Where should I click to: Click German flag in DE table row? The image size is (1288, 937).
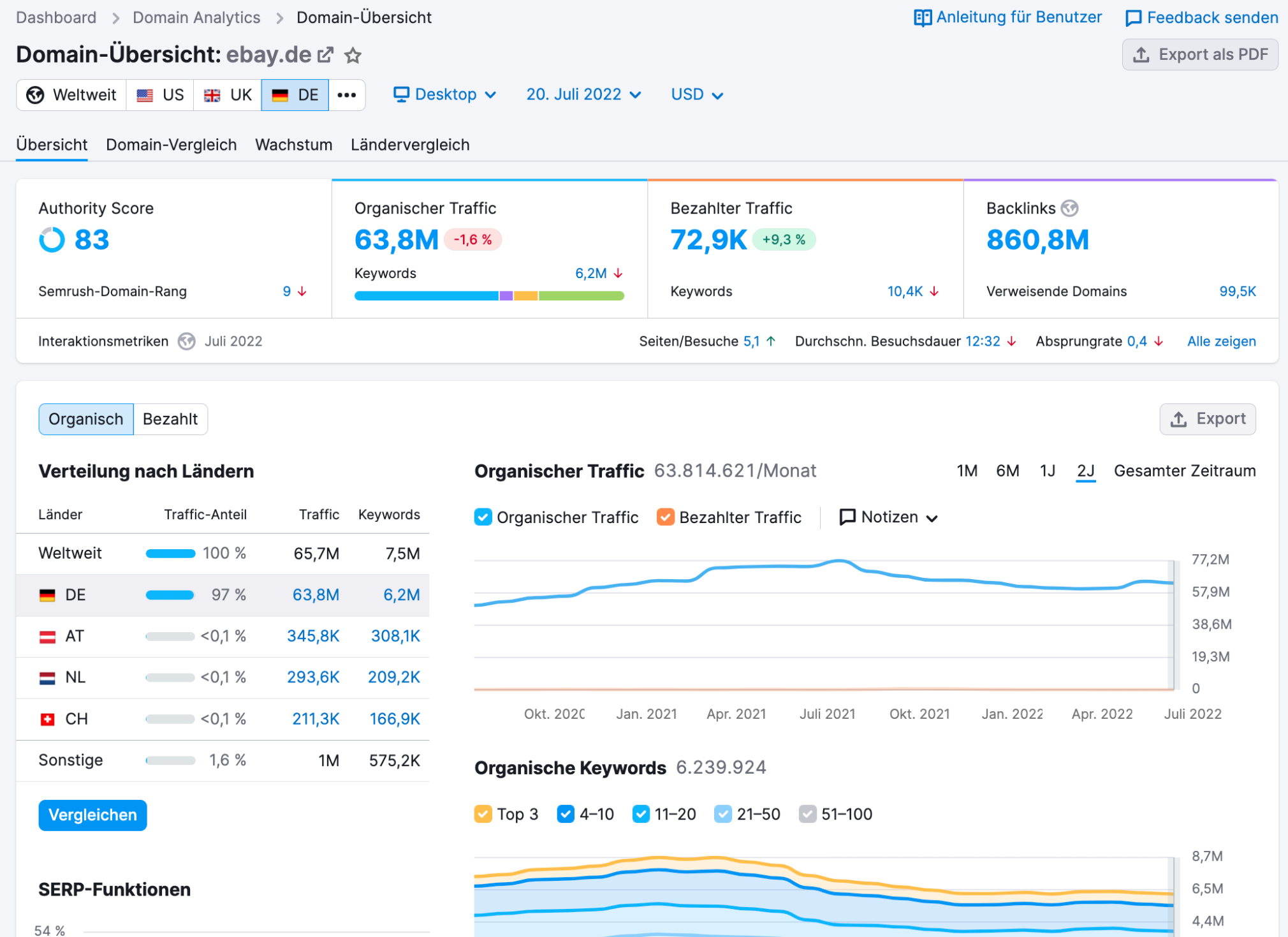(48, 595)
